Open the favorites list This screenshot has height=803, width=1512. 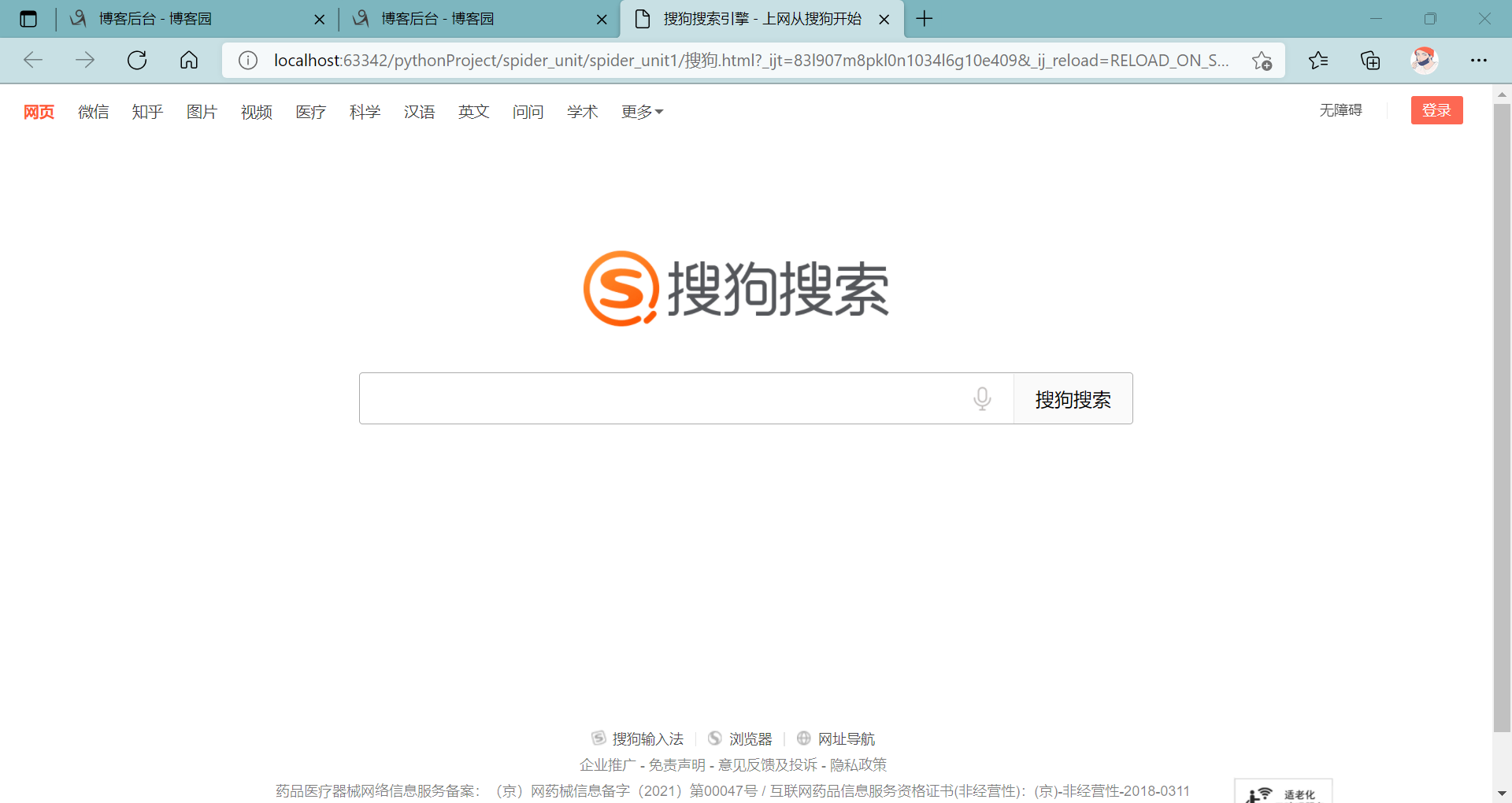pyautogui.click(x=1318, y=60)
